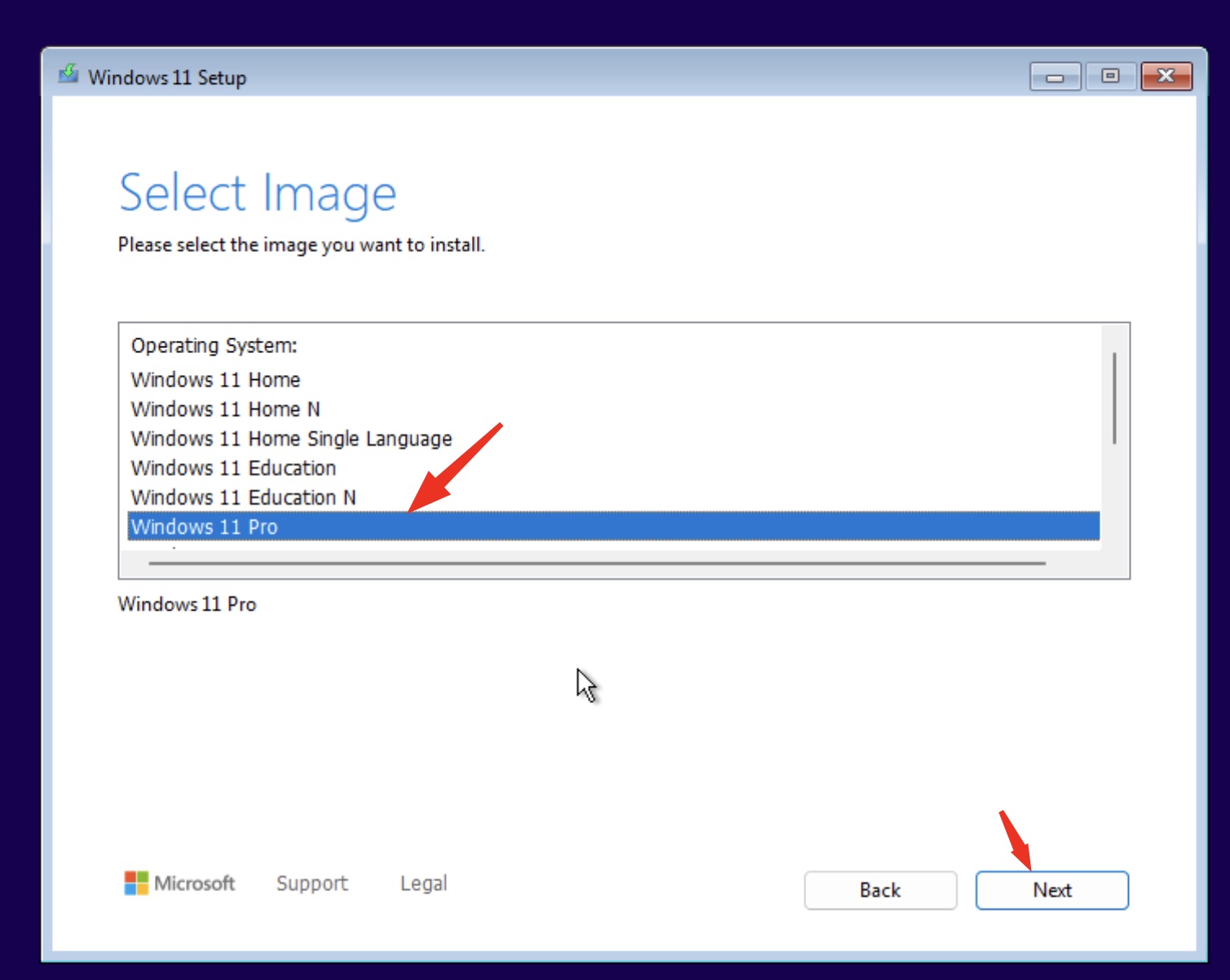This screenshot has width=1230, height=980.
Task: Open the Support link
Action: point(311,883)
